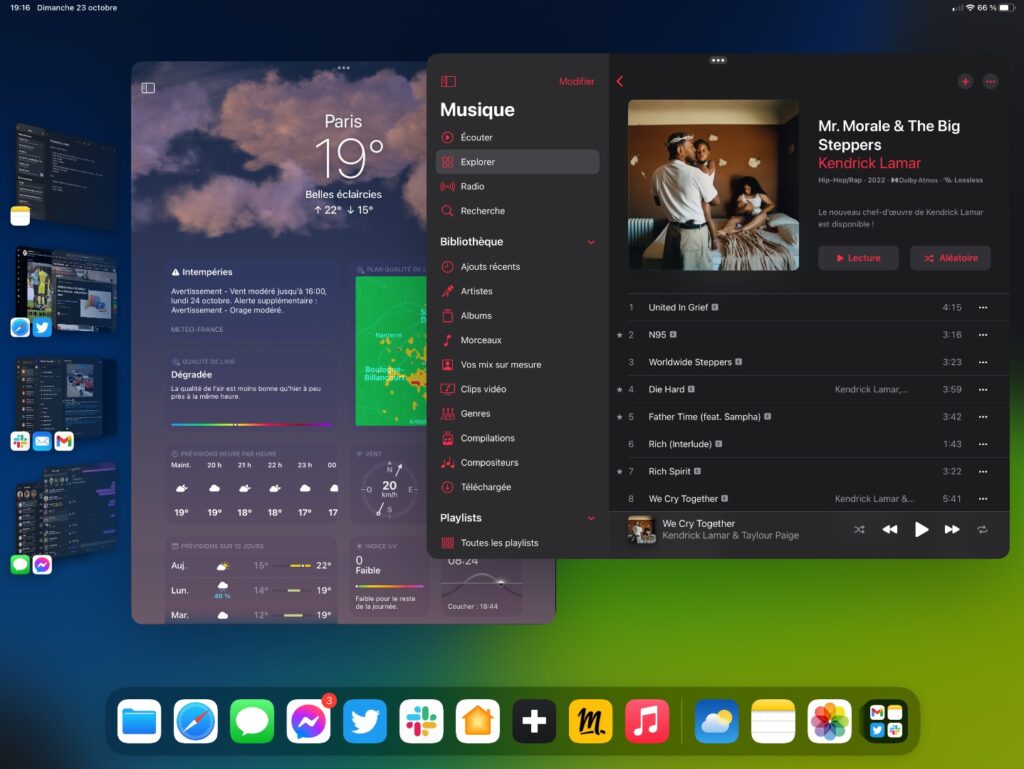This screenshot has height=769, width=1024.
Task: Add album with the plus icon
Action: coord(965,82)
